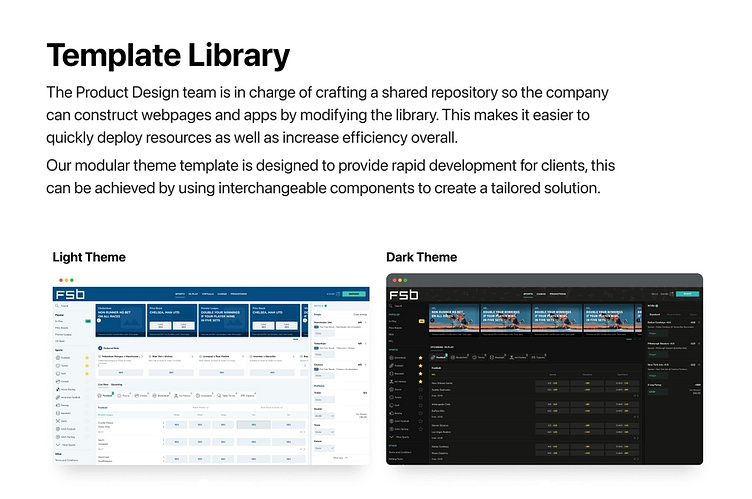Screen dimensions: 752x499
Task: Open Double stake dropdown in Light Theme betslip
Action: click(x=324, y=416)
